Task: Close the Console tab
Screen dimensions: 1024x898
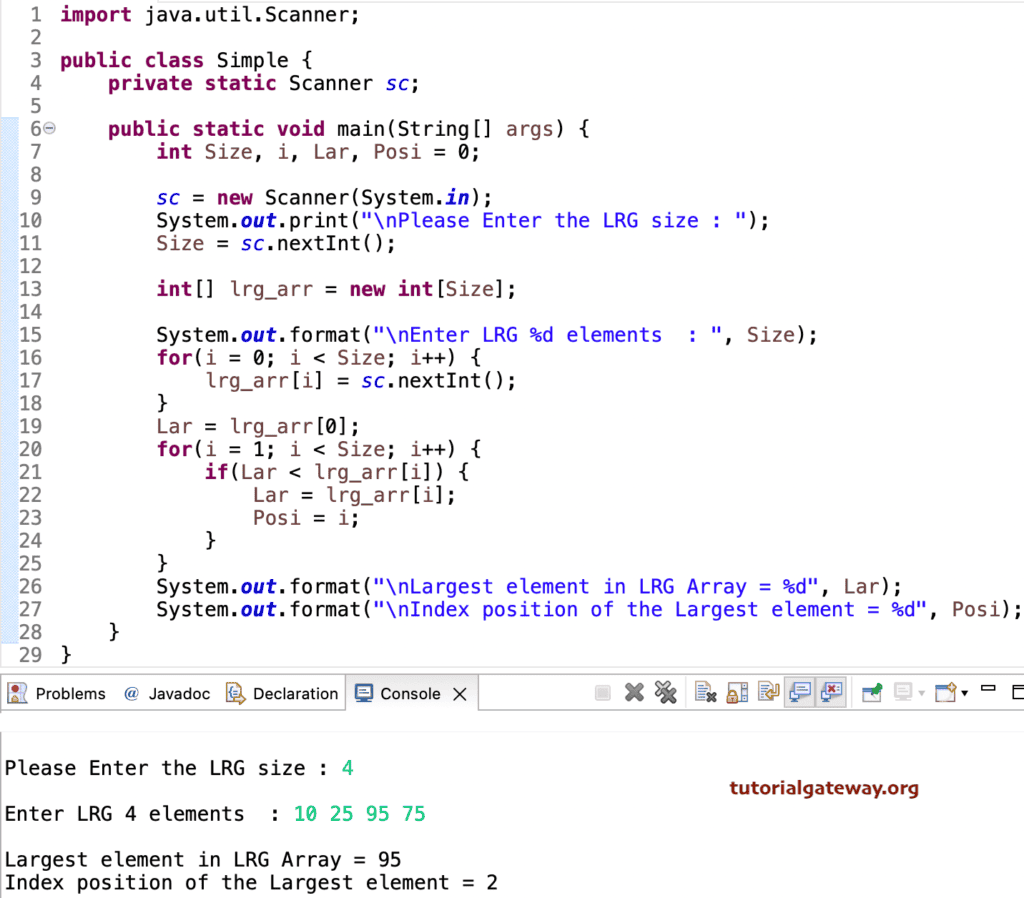Action: click(x=458, y=692)
